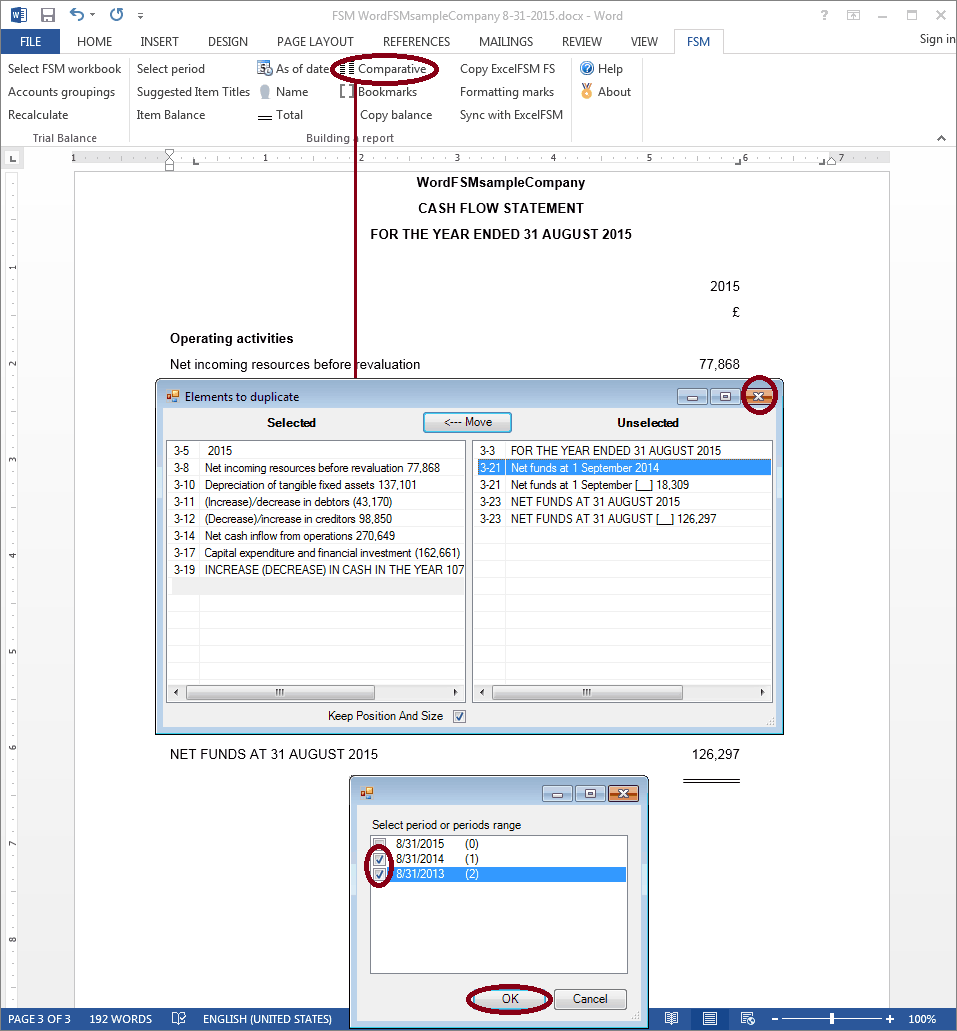Viewport: 957px width, 1031px height.
Task: Switch to the MAILINGS tab
Action: coord(506,41)
